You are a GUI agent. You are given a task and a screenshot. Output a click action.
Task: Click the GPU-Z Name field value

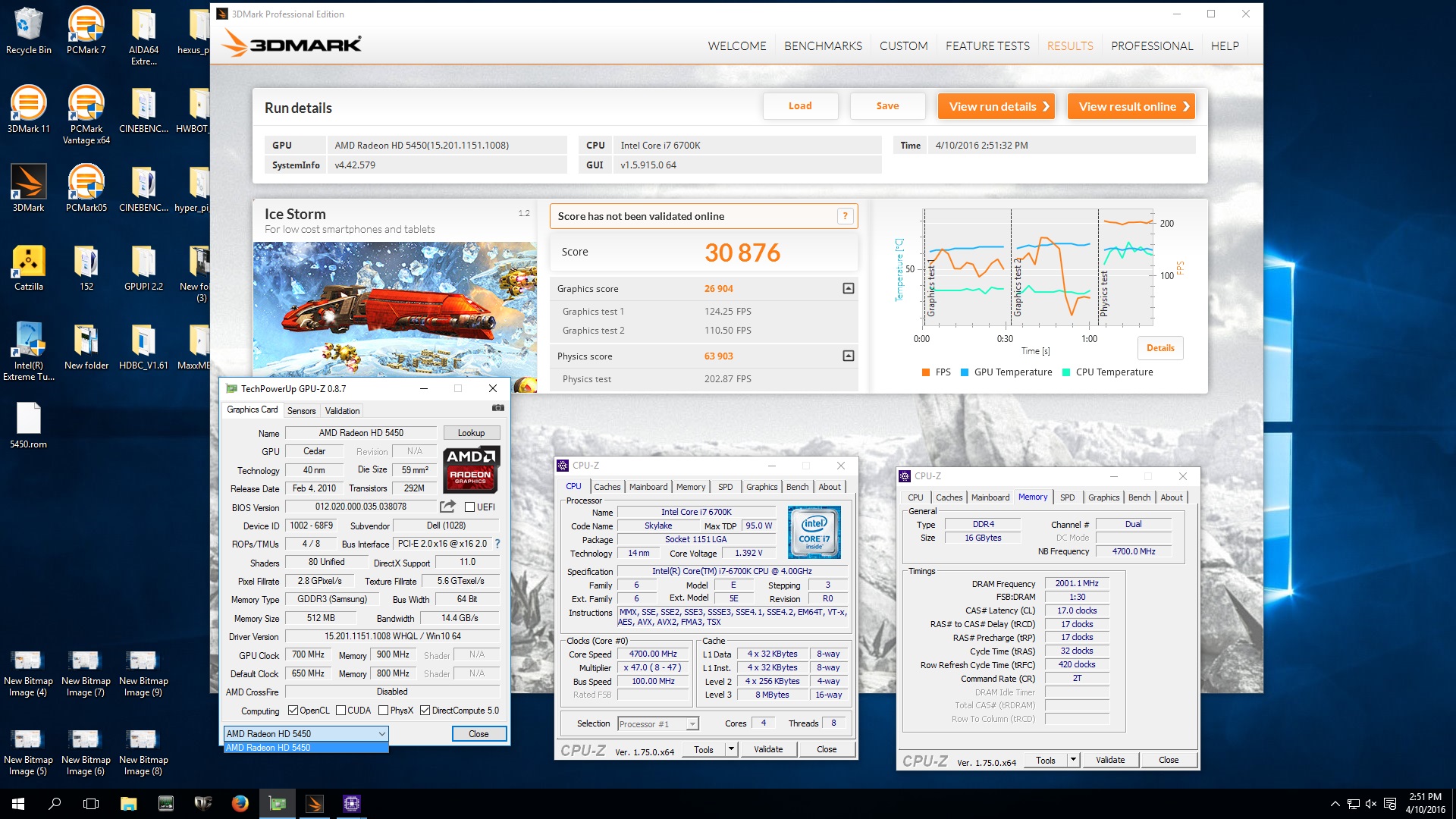pyautogui.click(x=361, y=433)
